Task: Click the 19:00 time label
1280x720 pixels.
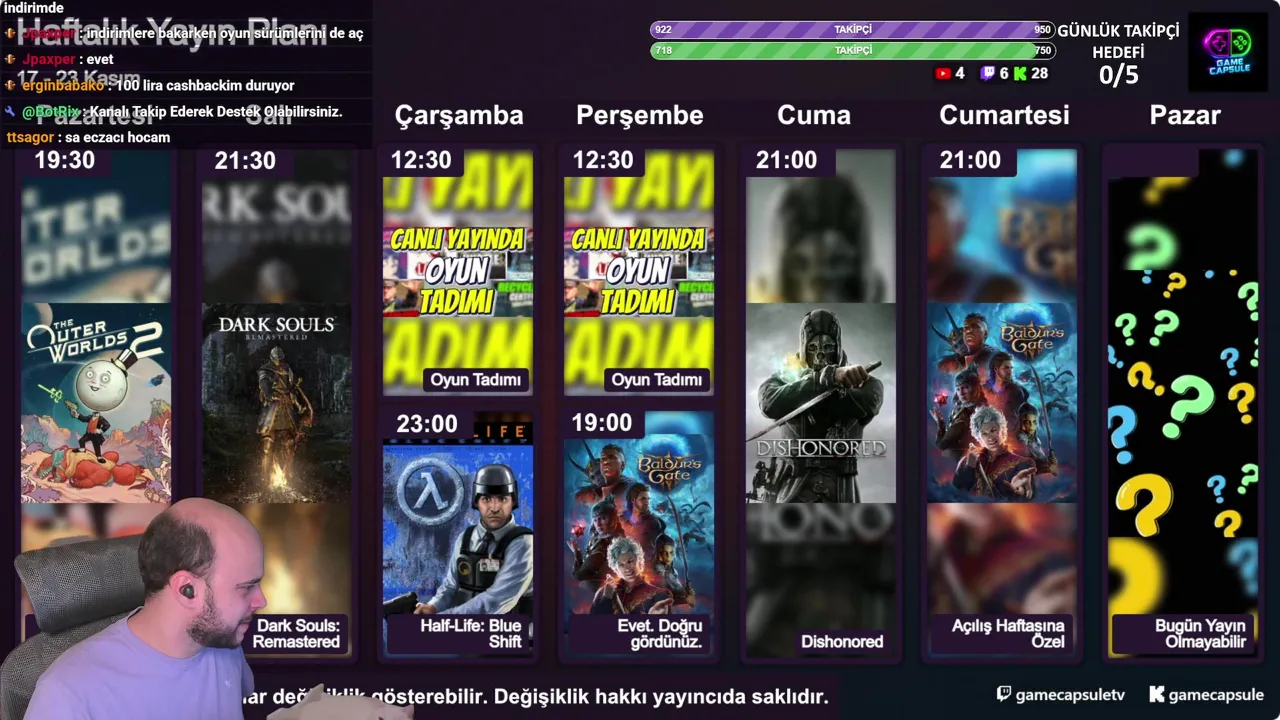Action: click(602, 423)
